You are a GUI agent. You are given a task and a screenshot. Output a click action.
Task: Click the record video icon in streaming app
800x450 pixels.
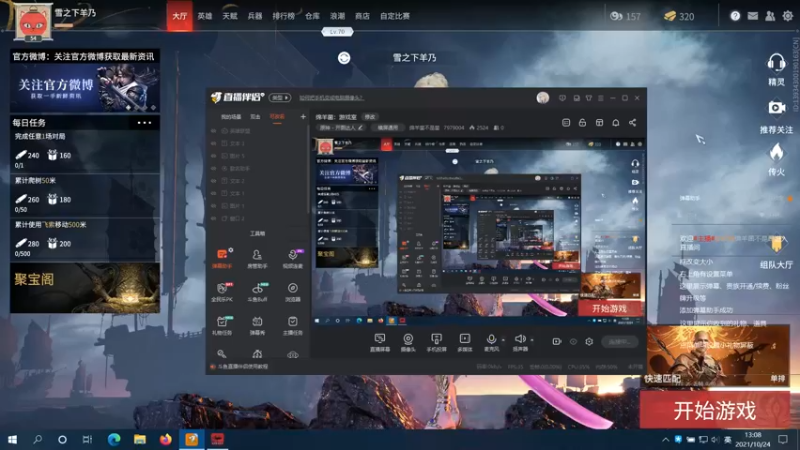tap(557, 341)
